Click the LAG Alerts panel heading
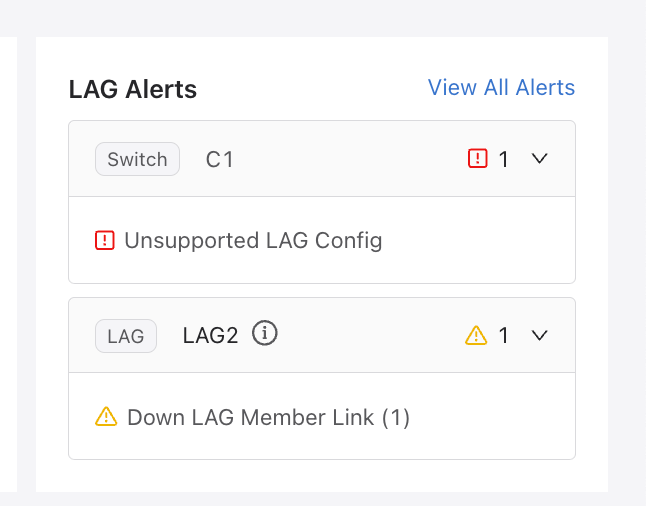 coord(133,89)
